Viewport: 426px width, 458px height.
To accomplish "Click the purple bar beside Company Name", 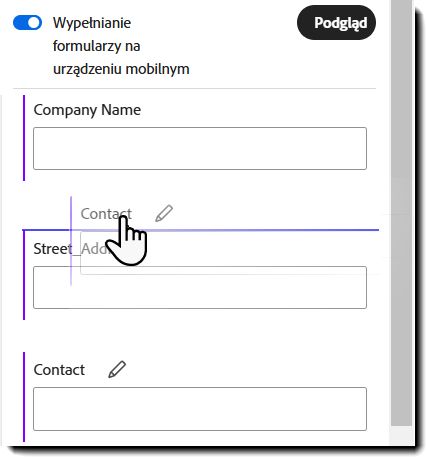I will tap(24, 138).
